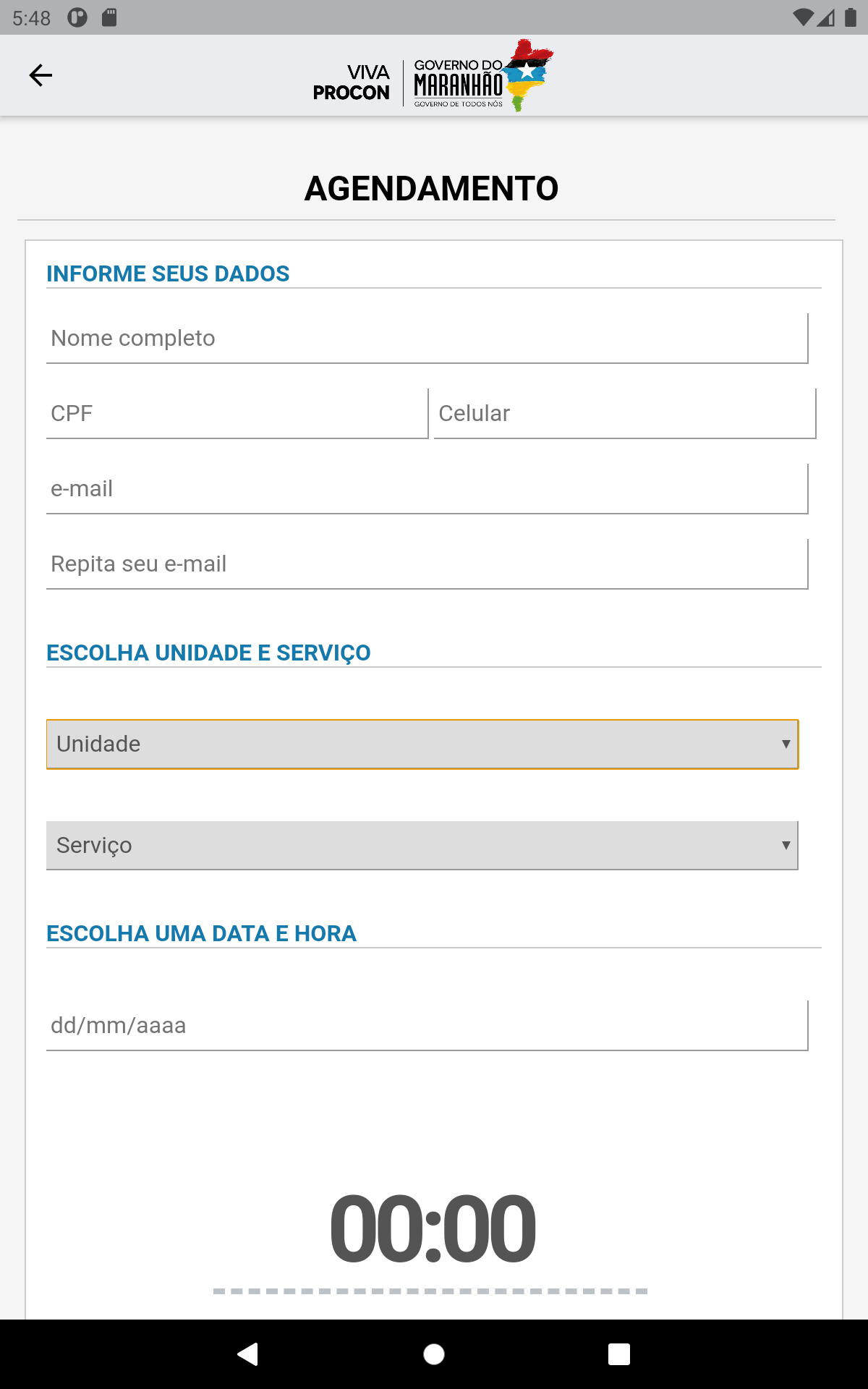The image size is (868, 1389).
Task: Click the 00:00 time display
Action: [x=433, y=1230]
